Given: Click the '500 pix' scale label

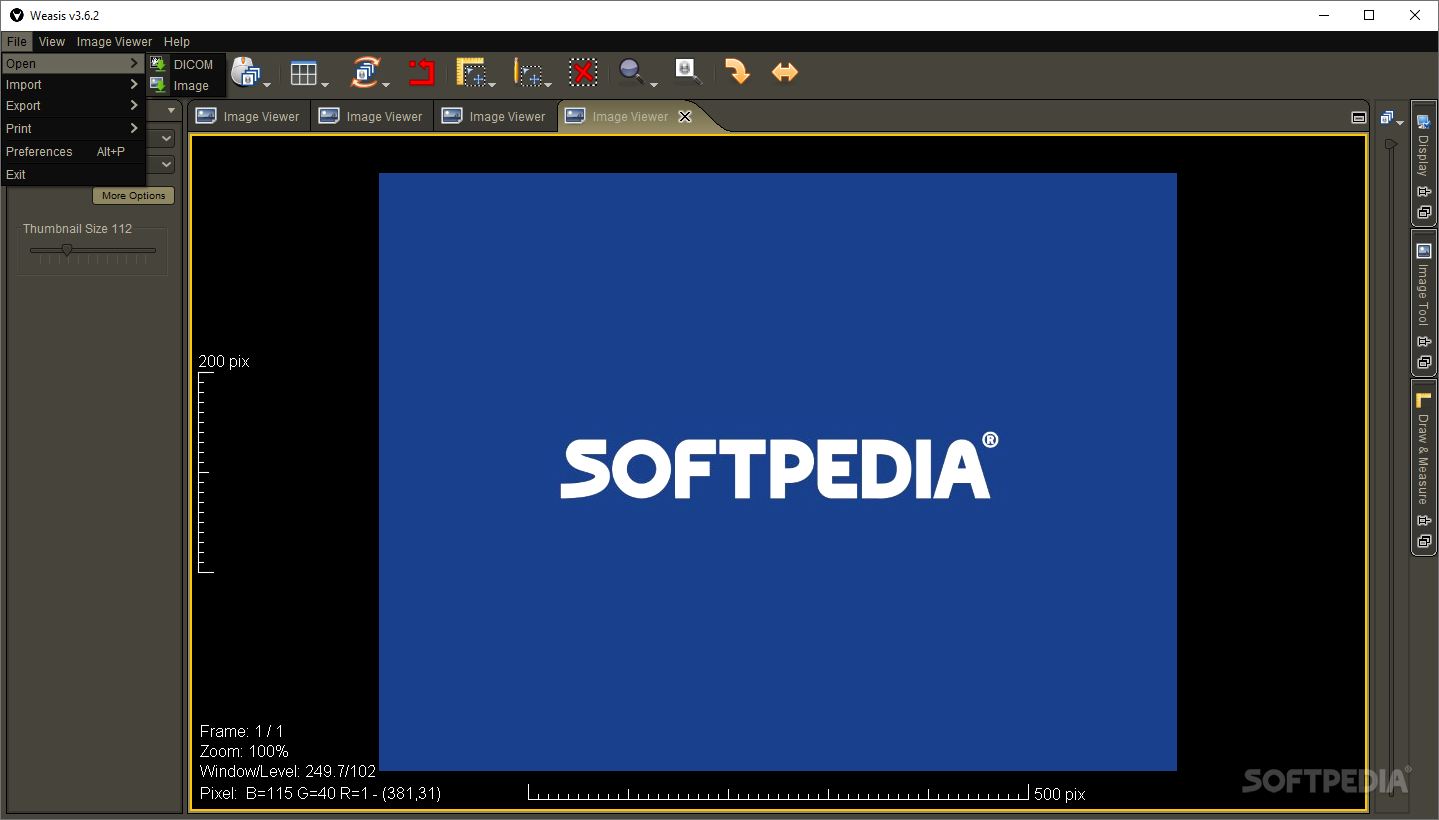Looking at the screenshot, I should pos(1060,794).
